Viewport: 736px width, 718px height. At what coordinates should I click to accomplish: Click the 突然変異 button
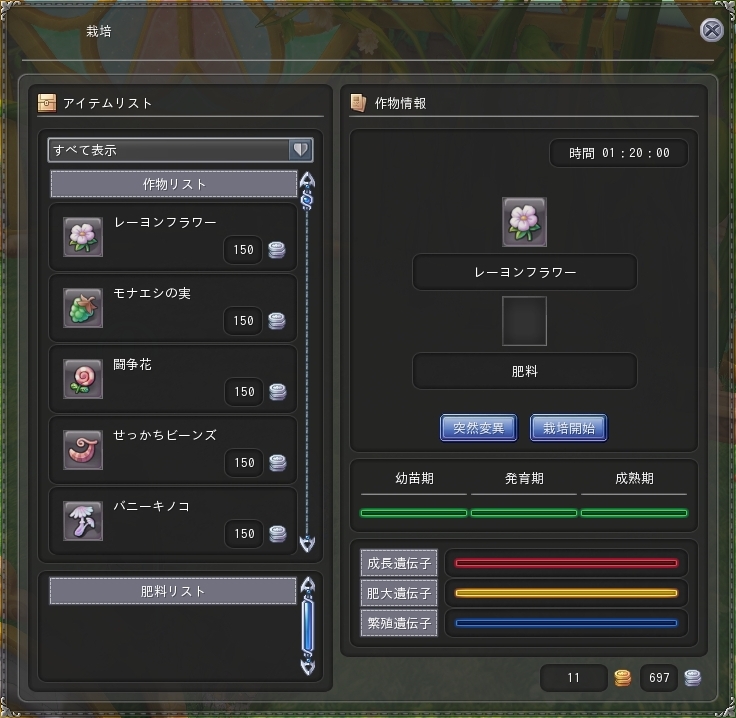coord(479,428)
